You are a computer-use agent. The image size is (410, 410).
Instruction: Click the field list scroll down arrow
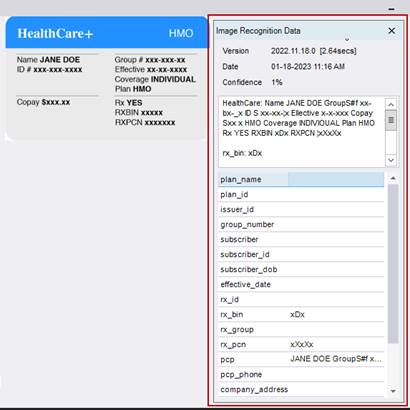393,391
